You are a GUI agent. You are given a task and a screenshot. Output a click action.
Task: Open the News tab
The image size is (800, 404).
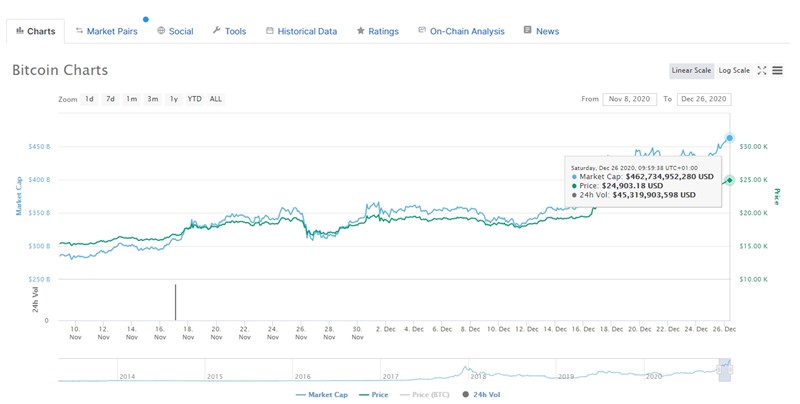coord(541,31)
